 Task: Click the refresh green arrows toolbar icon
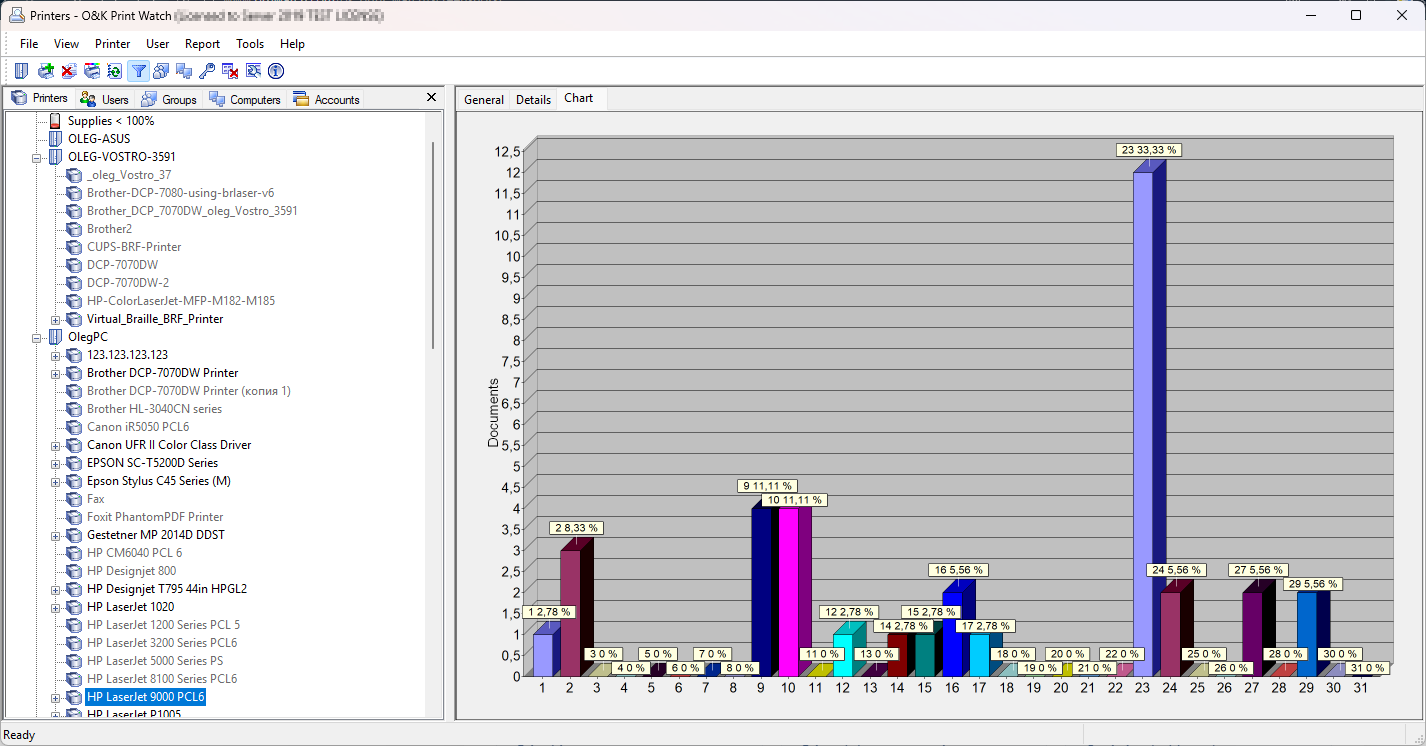click(115, 71)
